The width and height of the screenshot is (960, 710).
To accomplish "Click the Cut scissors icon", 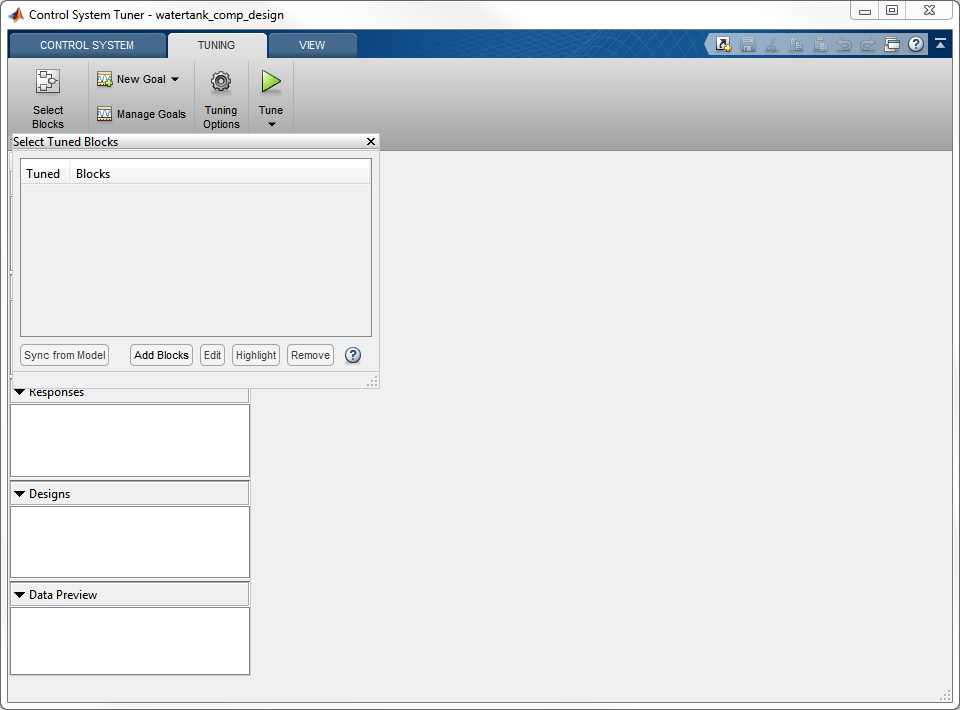I will 772,44.
